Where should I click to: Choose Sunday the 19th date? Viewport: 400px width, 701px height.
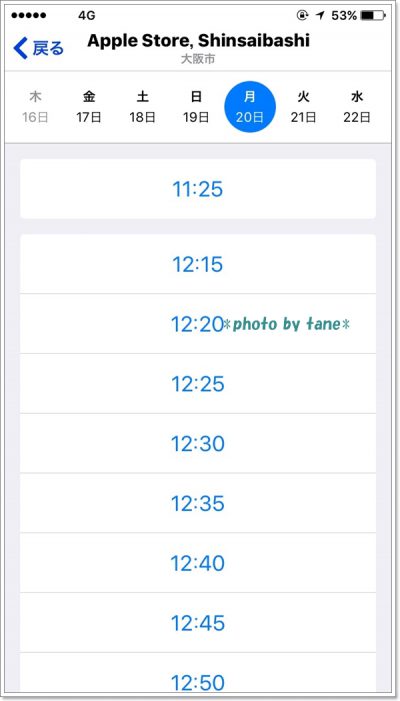coord(196,107)
